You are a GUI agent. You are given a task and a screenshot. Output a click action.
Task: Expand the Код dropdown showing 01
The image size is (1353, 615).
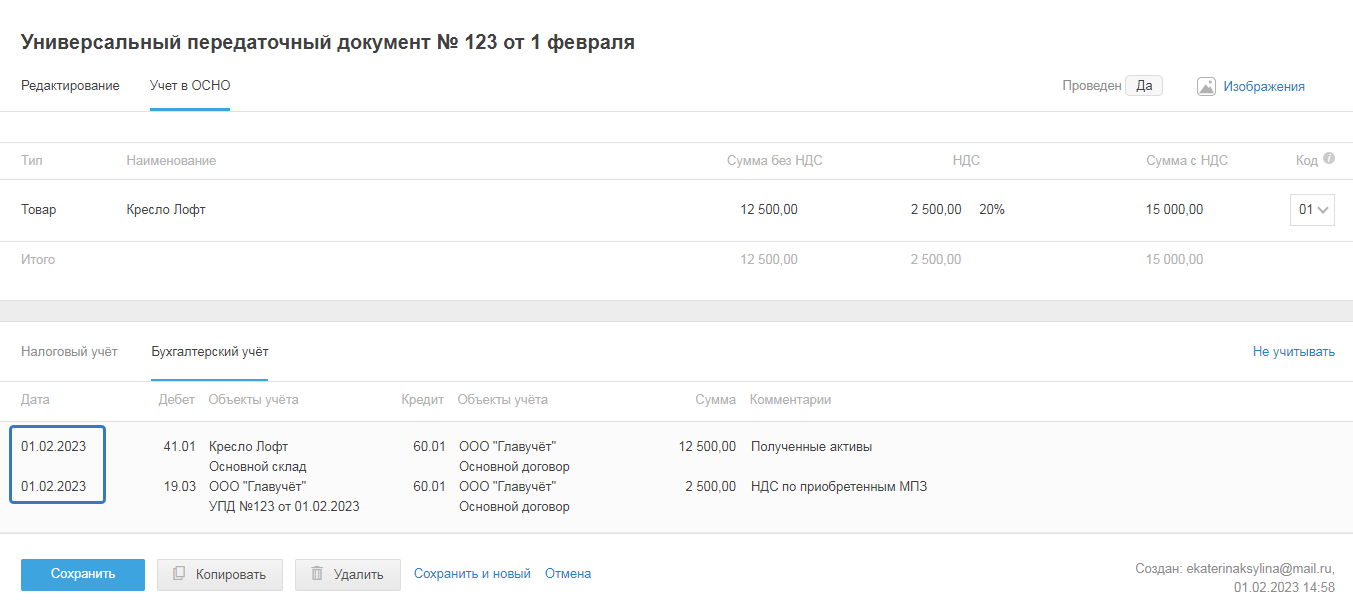point(1312,210)
